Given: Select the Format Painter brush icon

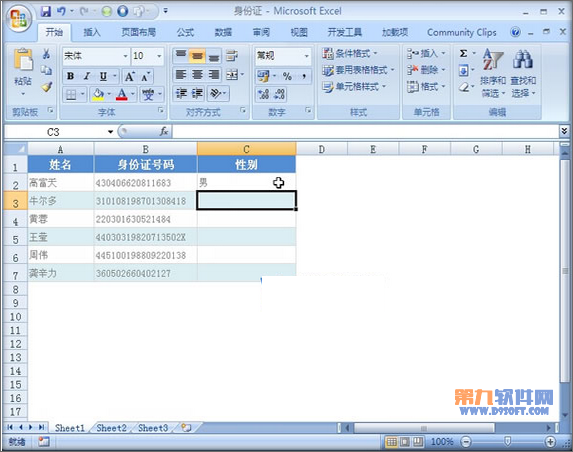Looking at the screenshot, I should (x=46, y=87).
